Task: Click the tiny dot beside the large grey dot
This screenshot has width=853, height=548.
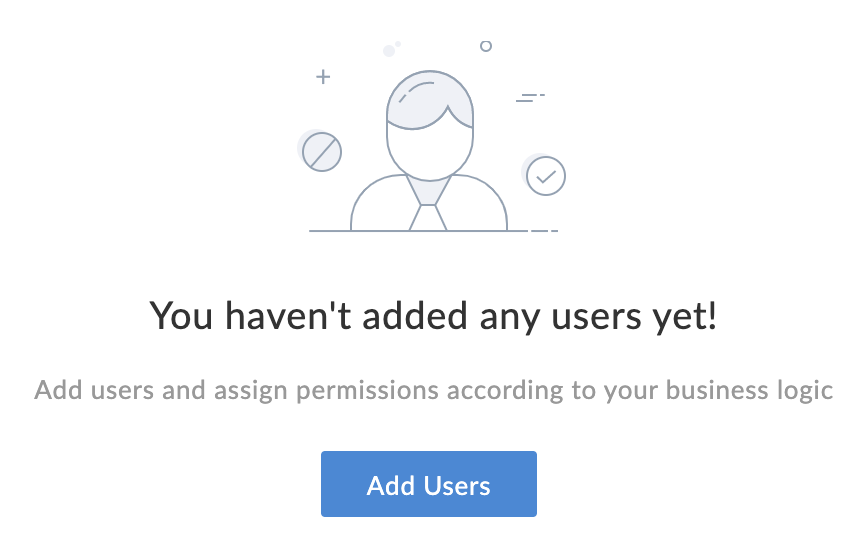Action: pyautogui.click(x=398, y=43)
